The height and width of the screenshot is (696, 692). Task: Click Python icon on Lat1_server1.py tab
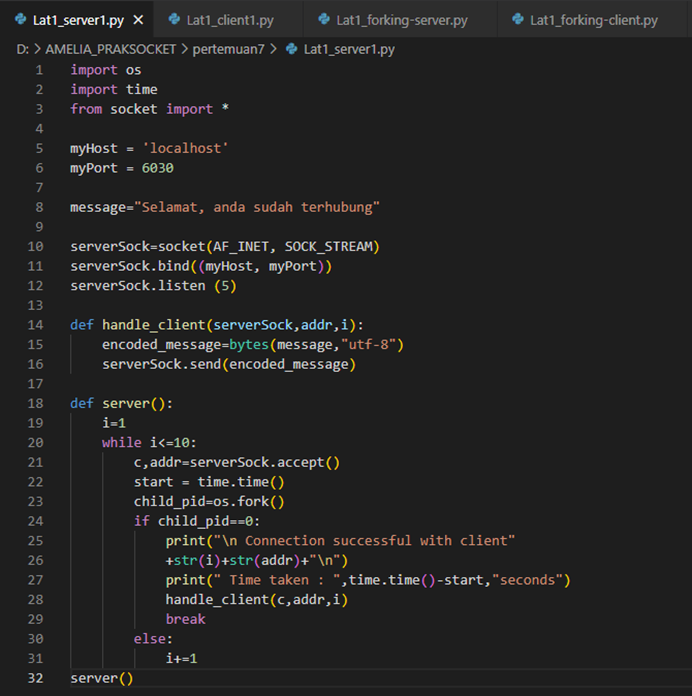pyautogui.click(x=20, y=19)
